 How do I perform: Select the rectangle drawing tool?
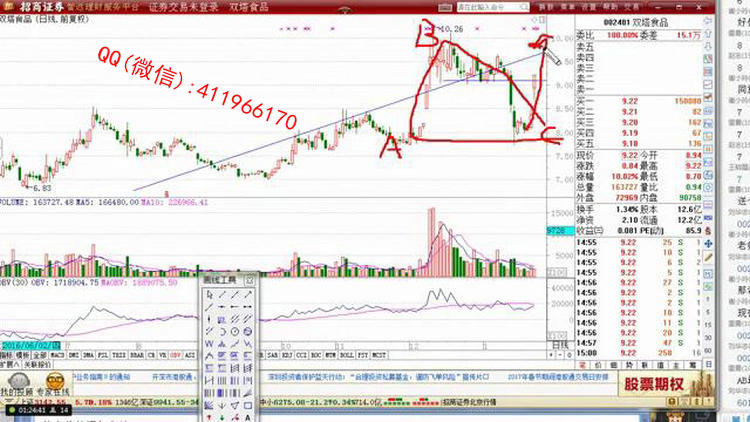(x=247, y=405)
